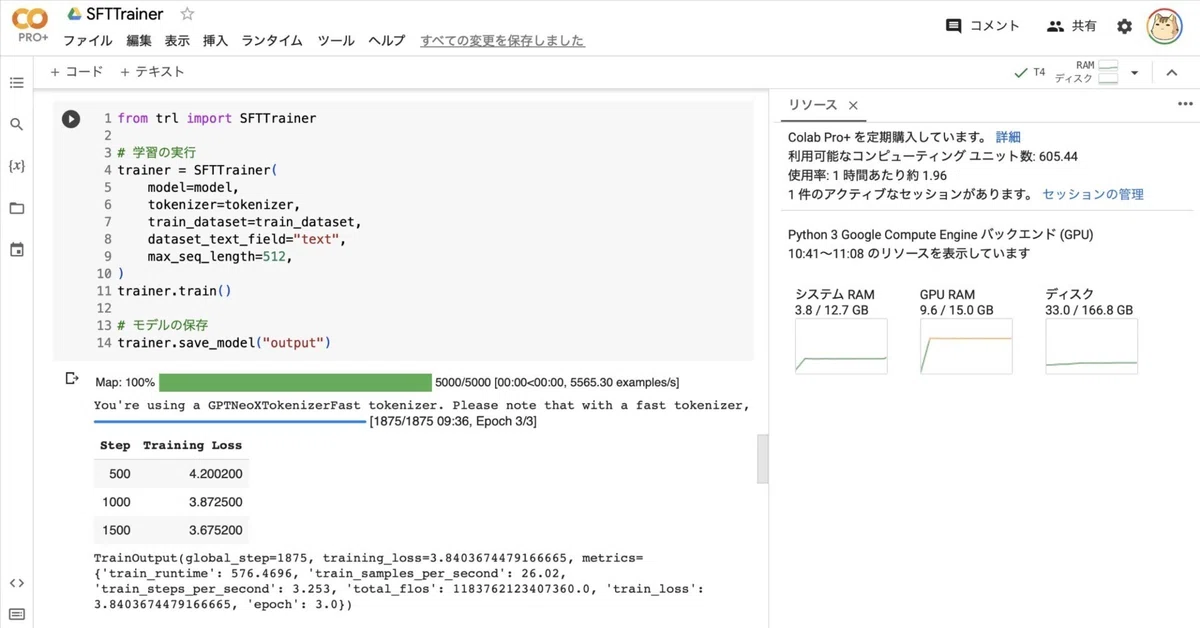Open the ランタイム menu
This screenshot has width=1200, height=628.
273,41
